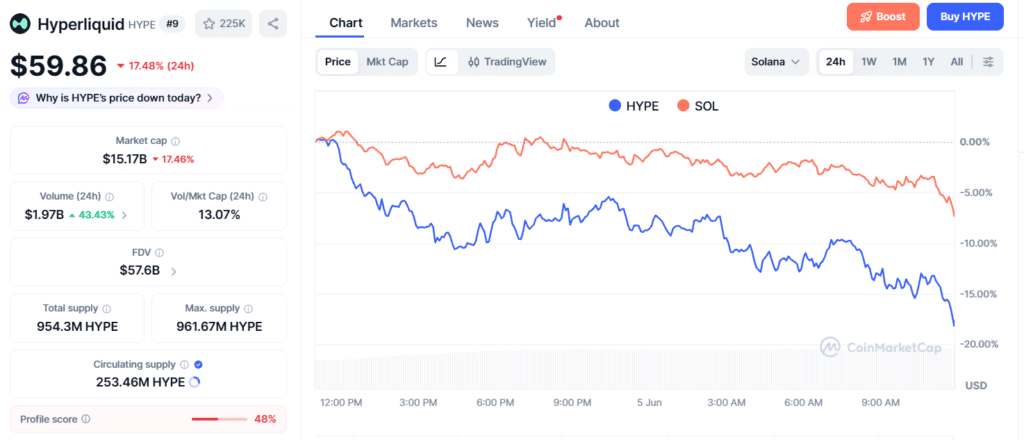This screenshot has width=1024, height=440.
Task: Click the share icon button
Action: [273, 24]
